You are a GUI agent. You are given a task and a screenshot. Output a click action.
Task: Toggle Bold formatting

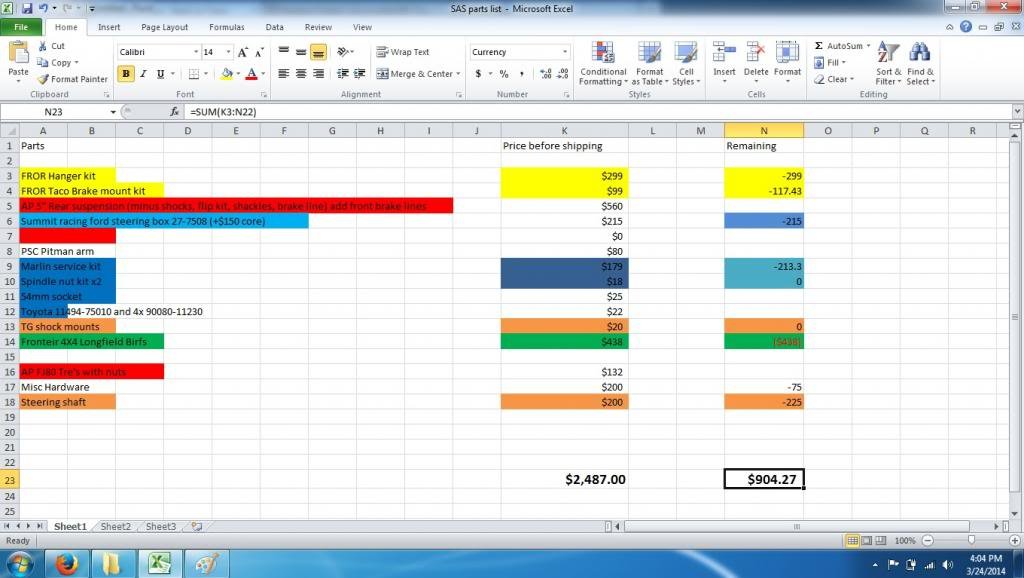(125, 74)
